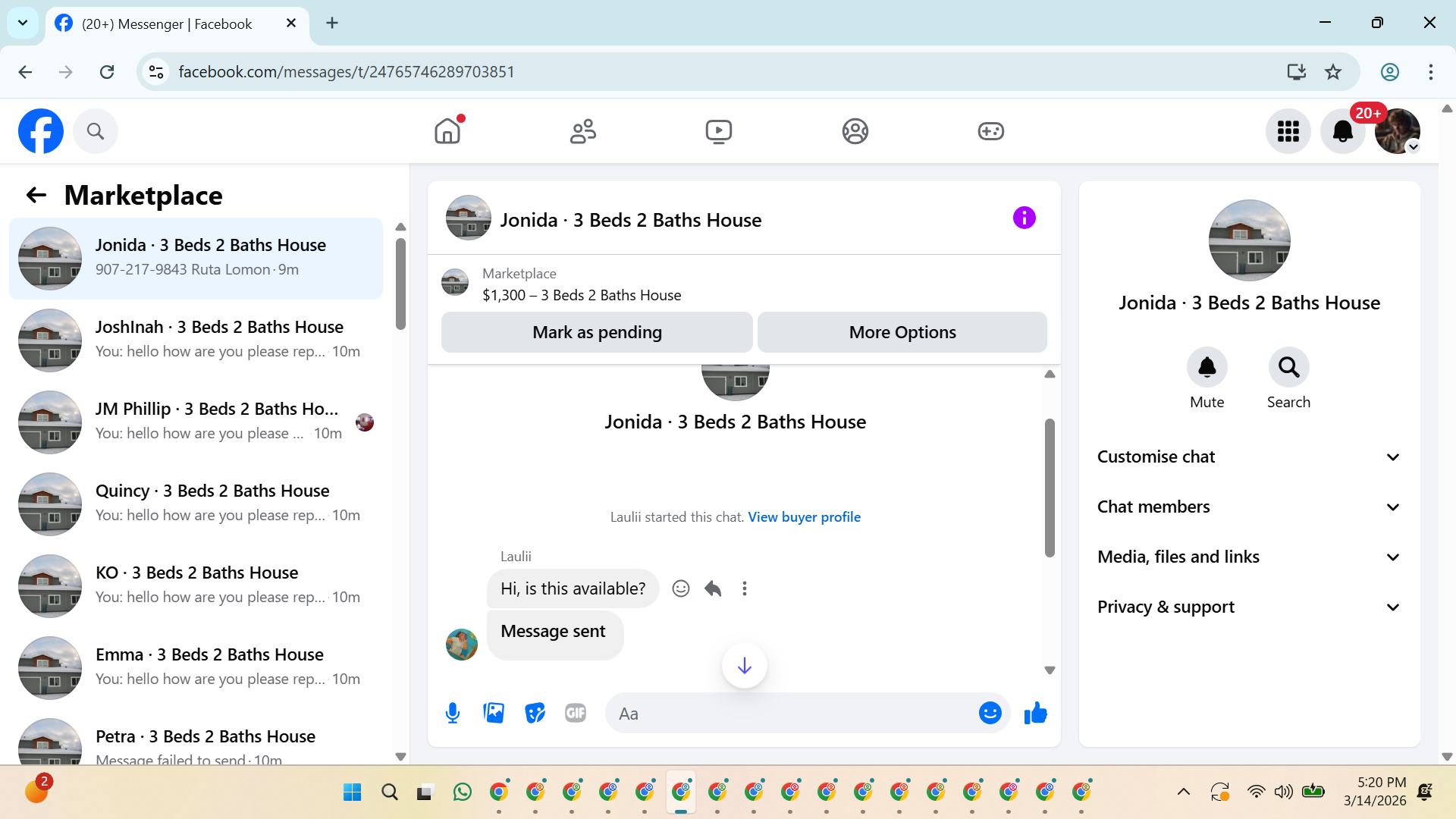This screenshot has width=1456, height=819.
Task: Go back using the Marketplace back arrow
Action: [36, 196]
